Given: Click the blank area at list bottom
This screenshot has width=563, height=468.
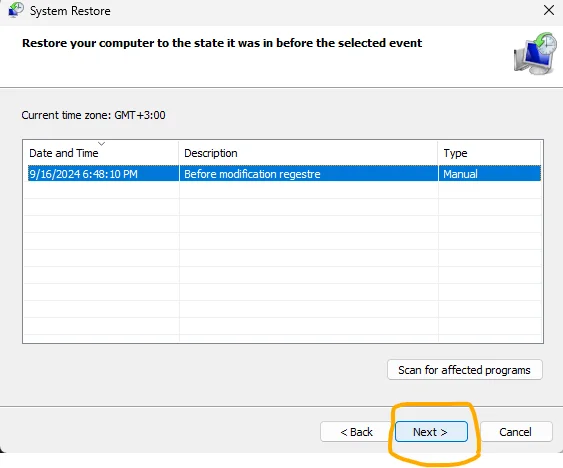Looking at the screenshot, I should coord(283,338).
